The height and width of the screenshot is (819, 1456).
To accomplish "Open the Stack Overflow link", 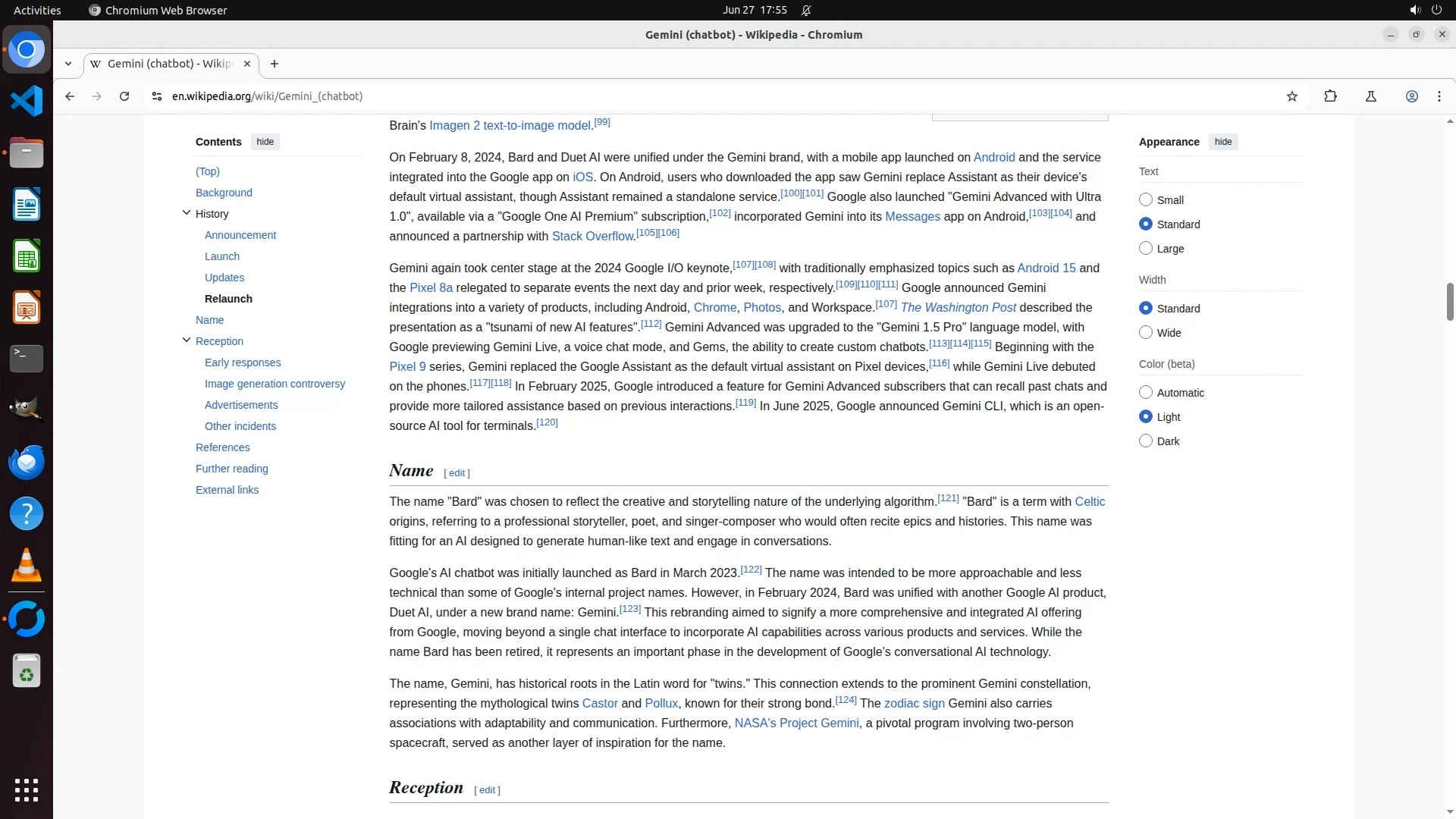I will coord(592,237).
